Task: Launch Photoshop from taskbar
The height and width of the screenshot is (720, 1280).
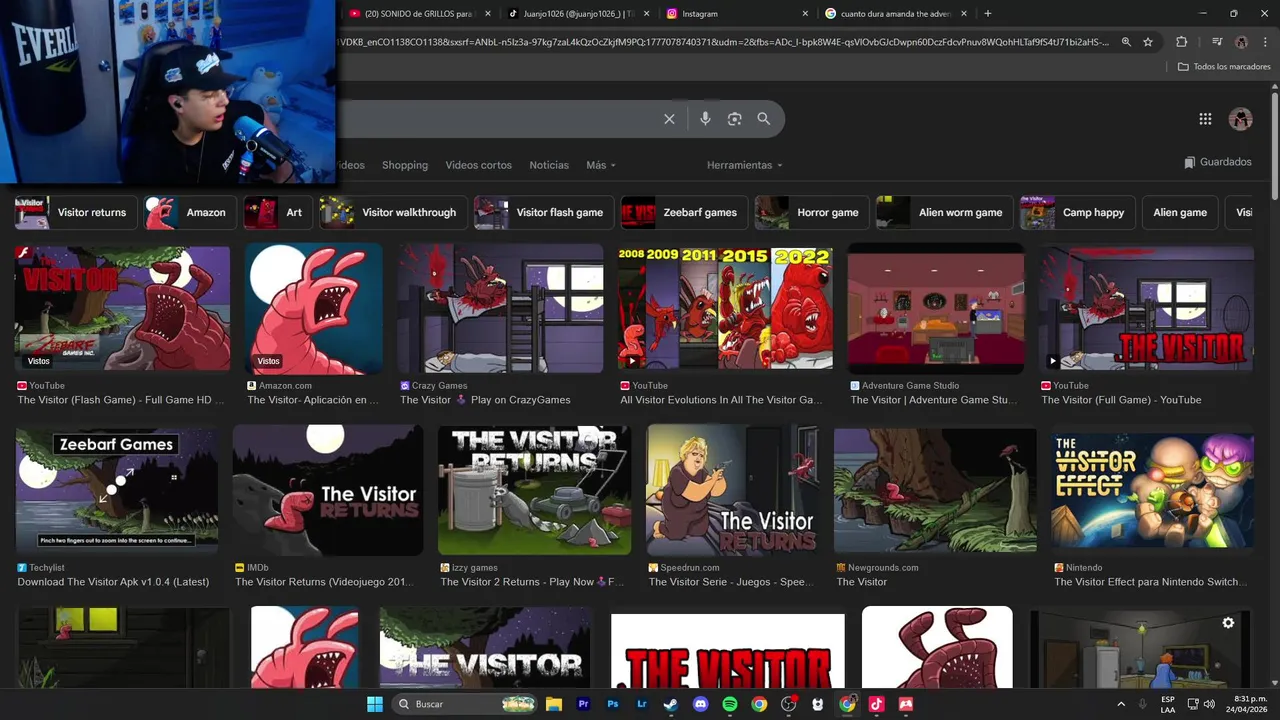Action: tap(613, 704)
